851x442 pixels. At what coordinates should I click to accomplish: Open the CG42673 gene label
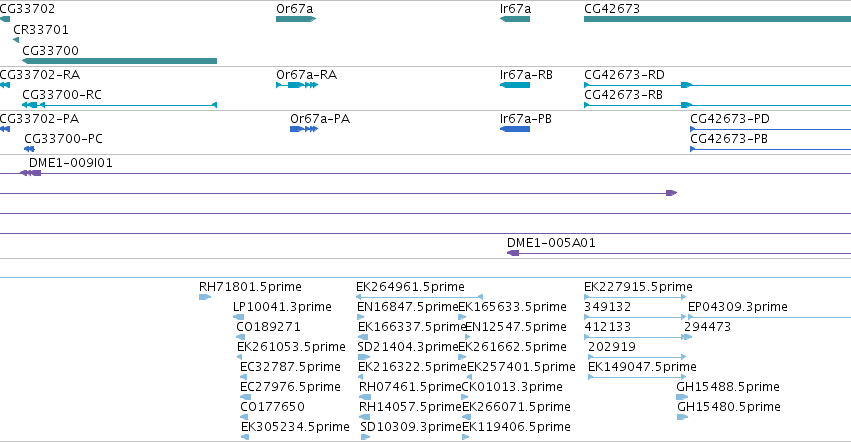(x=612, y=9)
